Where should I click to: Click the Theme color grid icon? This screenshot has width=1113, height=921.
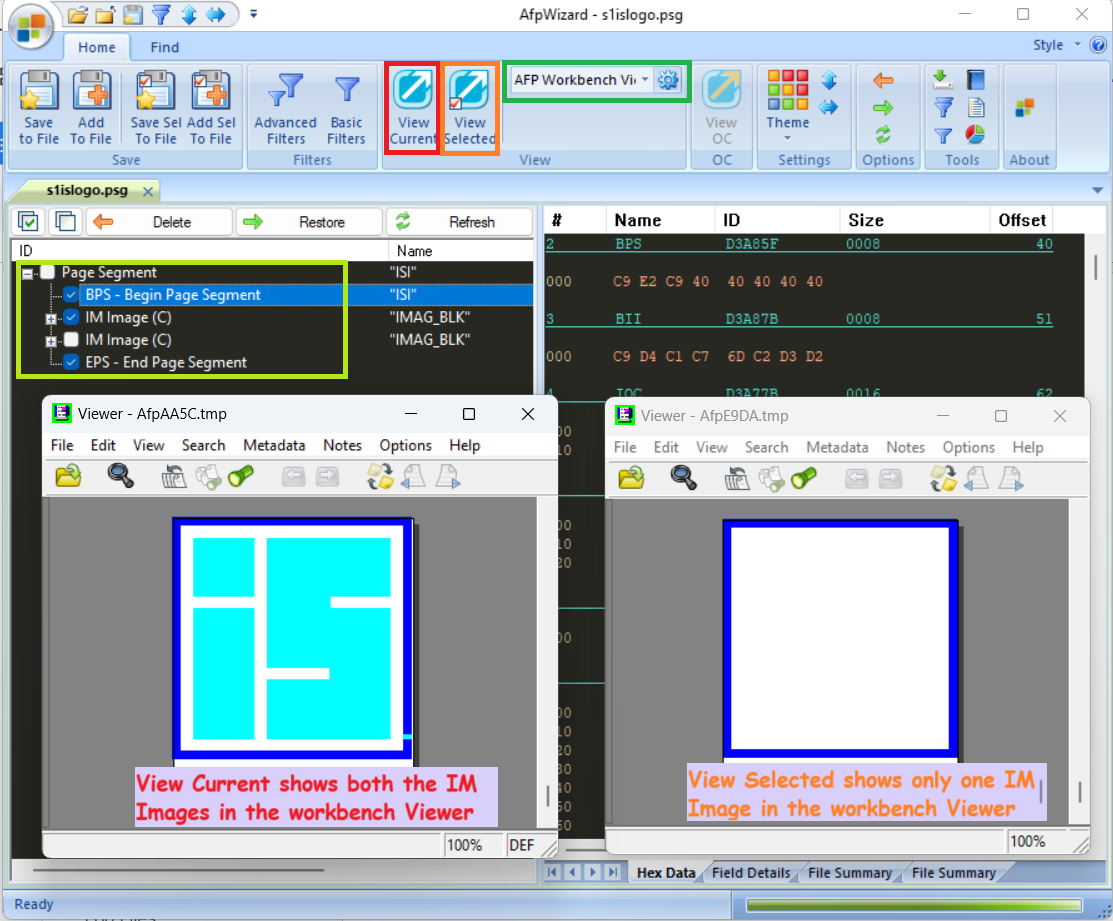click(787, 90)
